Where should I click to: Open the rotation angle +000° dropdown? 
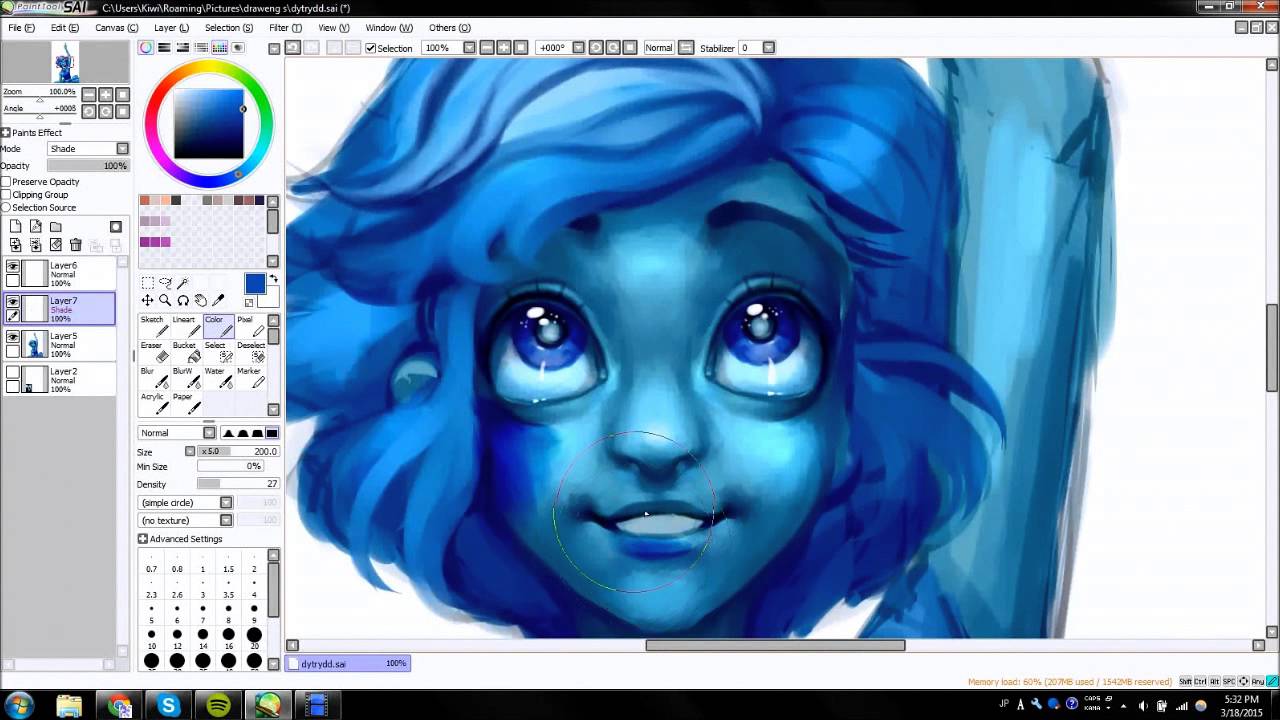(x=578, y=48)
